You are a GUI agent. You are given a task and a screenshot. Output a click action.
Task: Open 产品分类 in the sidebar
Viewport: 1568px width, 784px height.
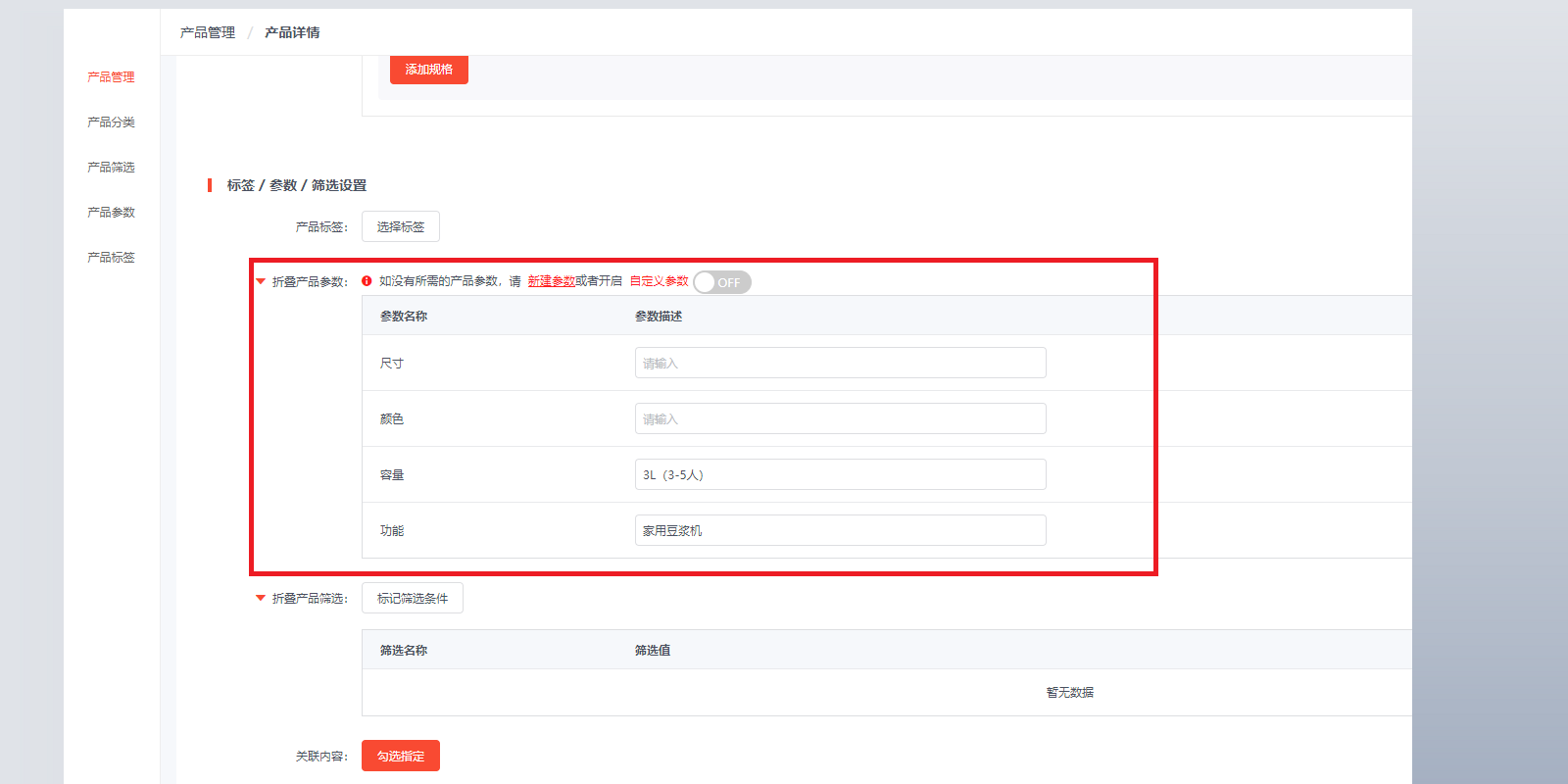click(x=111, y=122)
